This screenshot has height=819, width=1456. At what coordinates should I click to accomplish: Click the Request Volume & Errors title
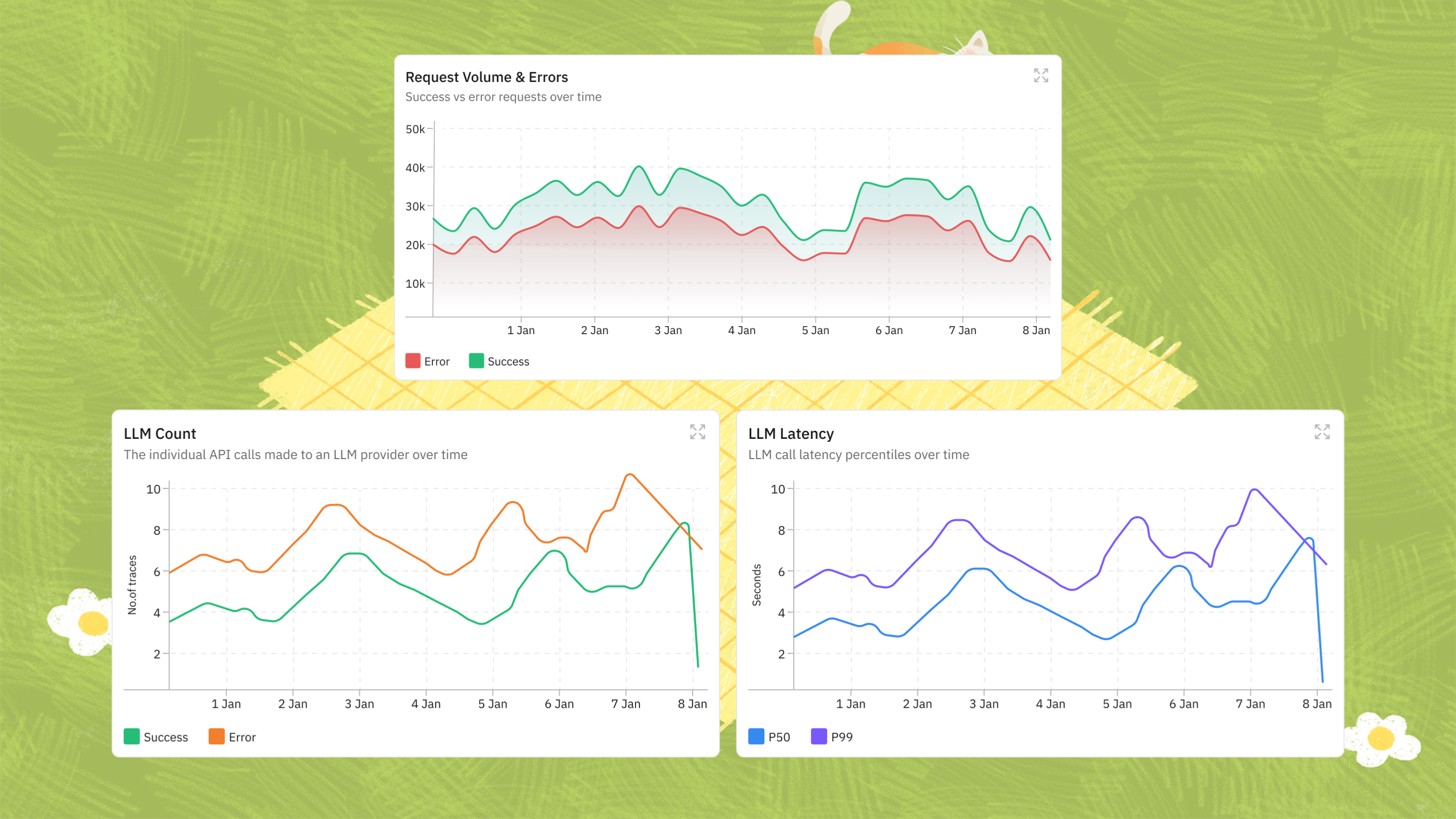(487, 77)
